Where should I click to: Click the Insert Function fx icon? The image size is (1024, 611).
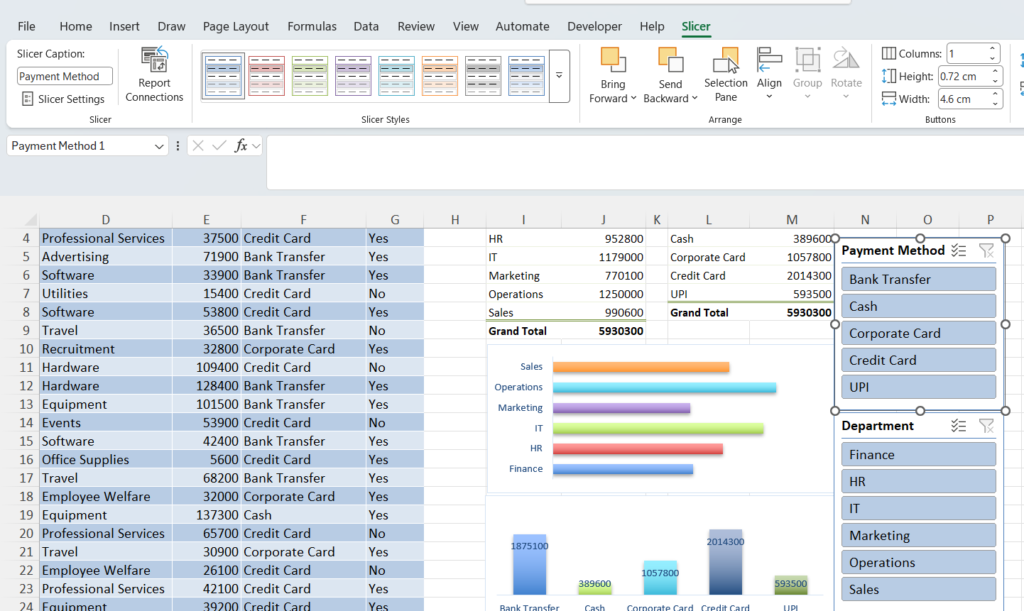pyautogui.click(x=241, y=146)
